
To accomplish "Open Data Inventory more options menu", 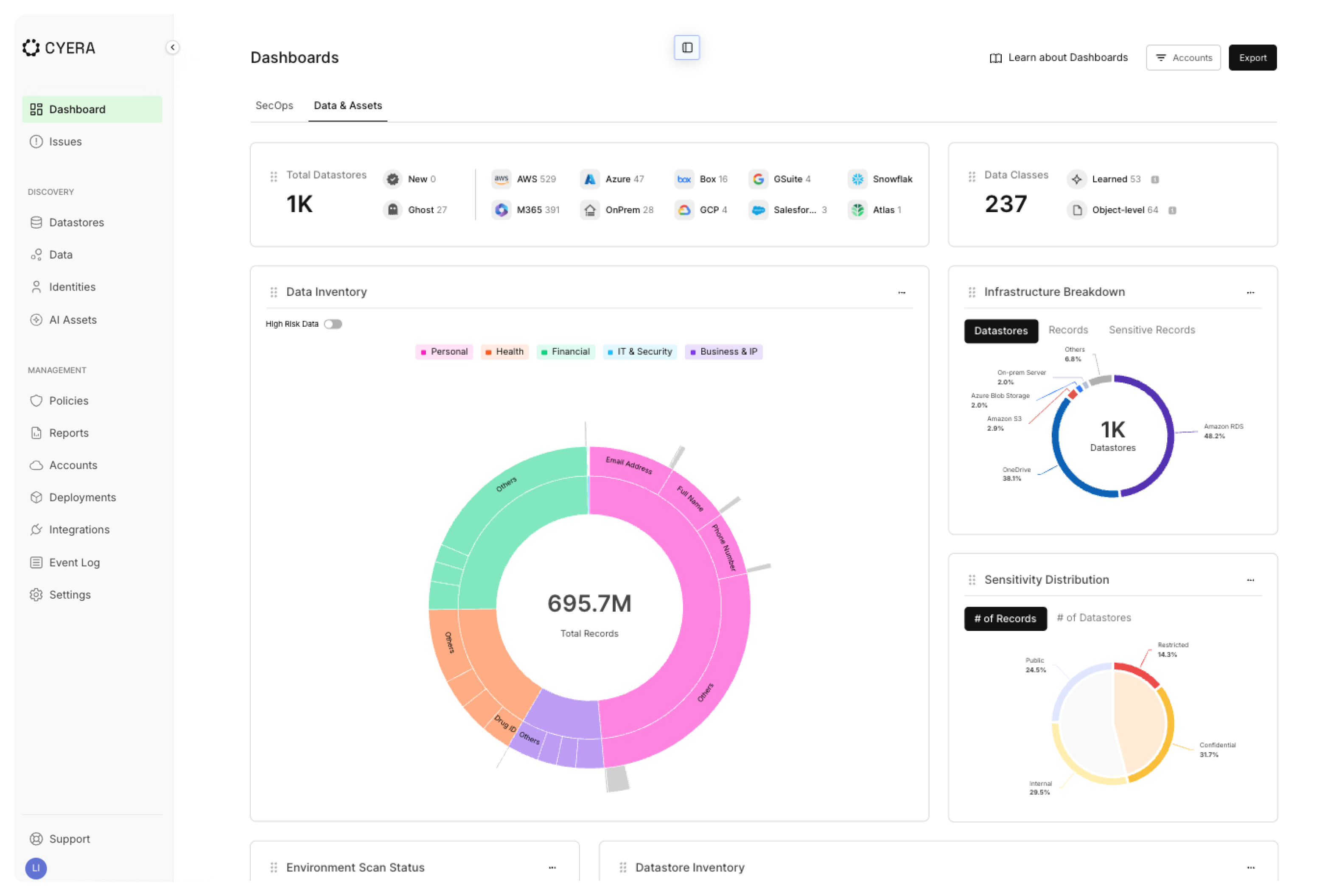I will click(x=901, y=293).
